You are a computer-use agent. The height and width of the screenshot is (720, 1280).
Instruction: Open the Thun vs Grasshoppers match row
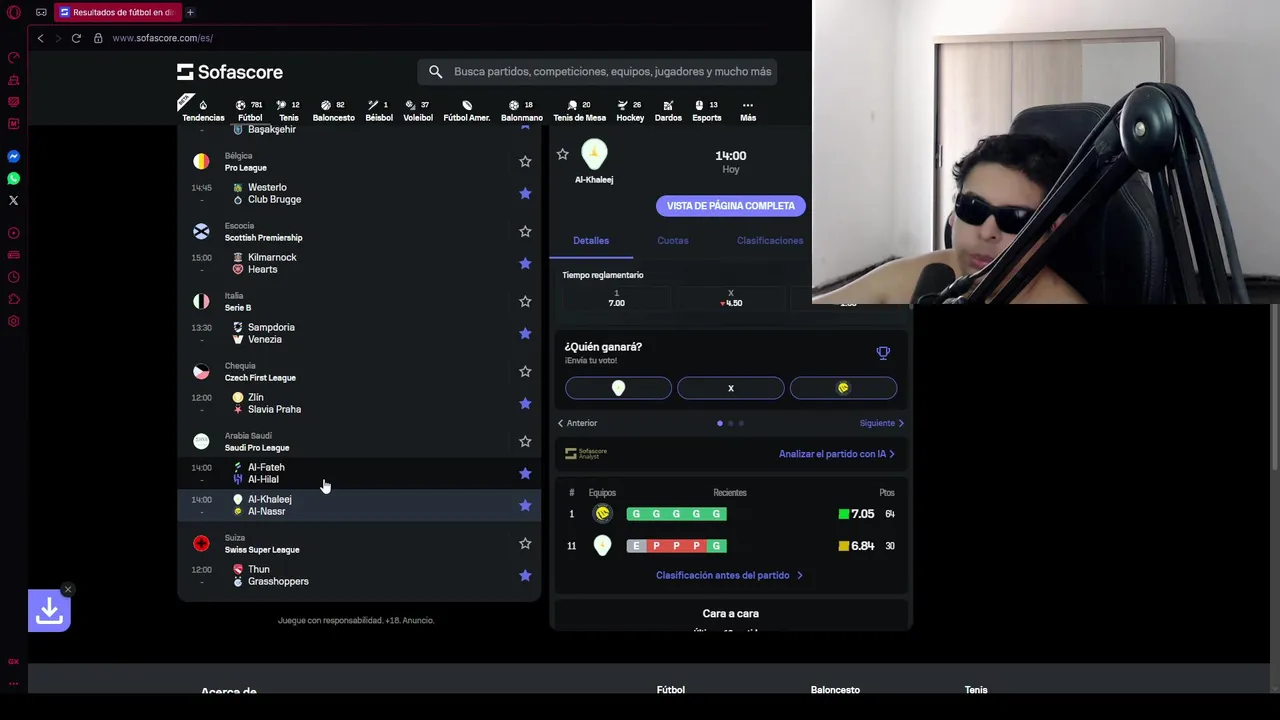point(360,575)
